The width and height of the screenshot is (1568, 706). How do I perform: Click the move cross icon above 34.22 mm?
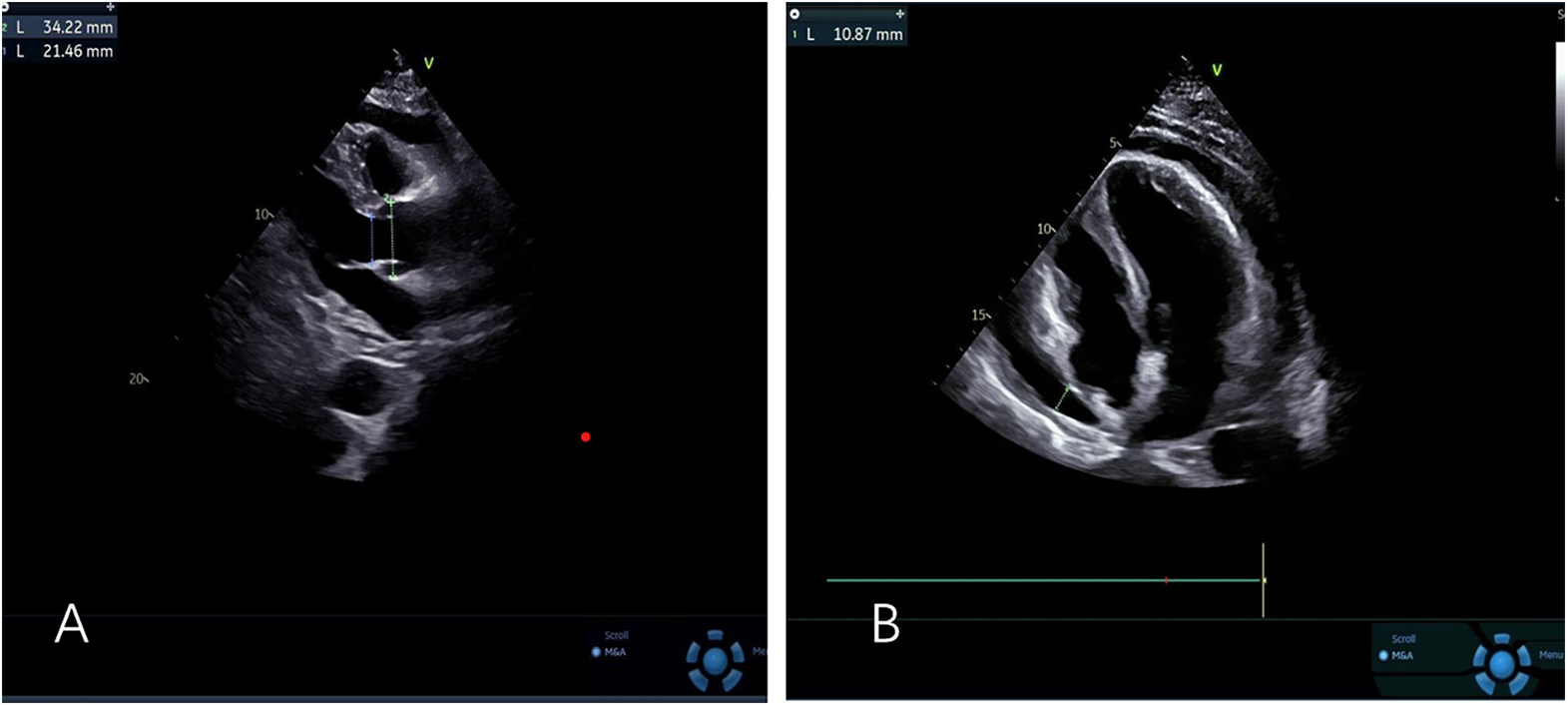(x=110, y=7)
